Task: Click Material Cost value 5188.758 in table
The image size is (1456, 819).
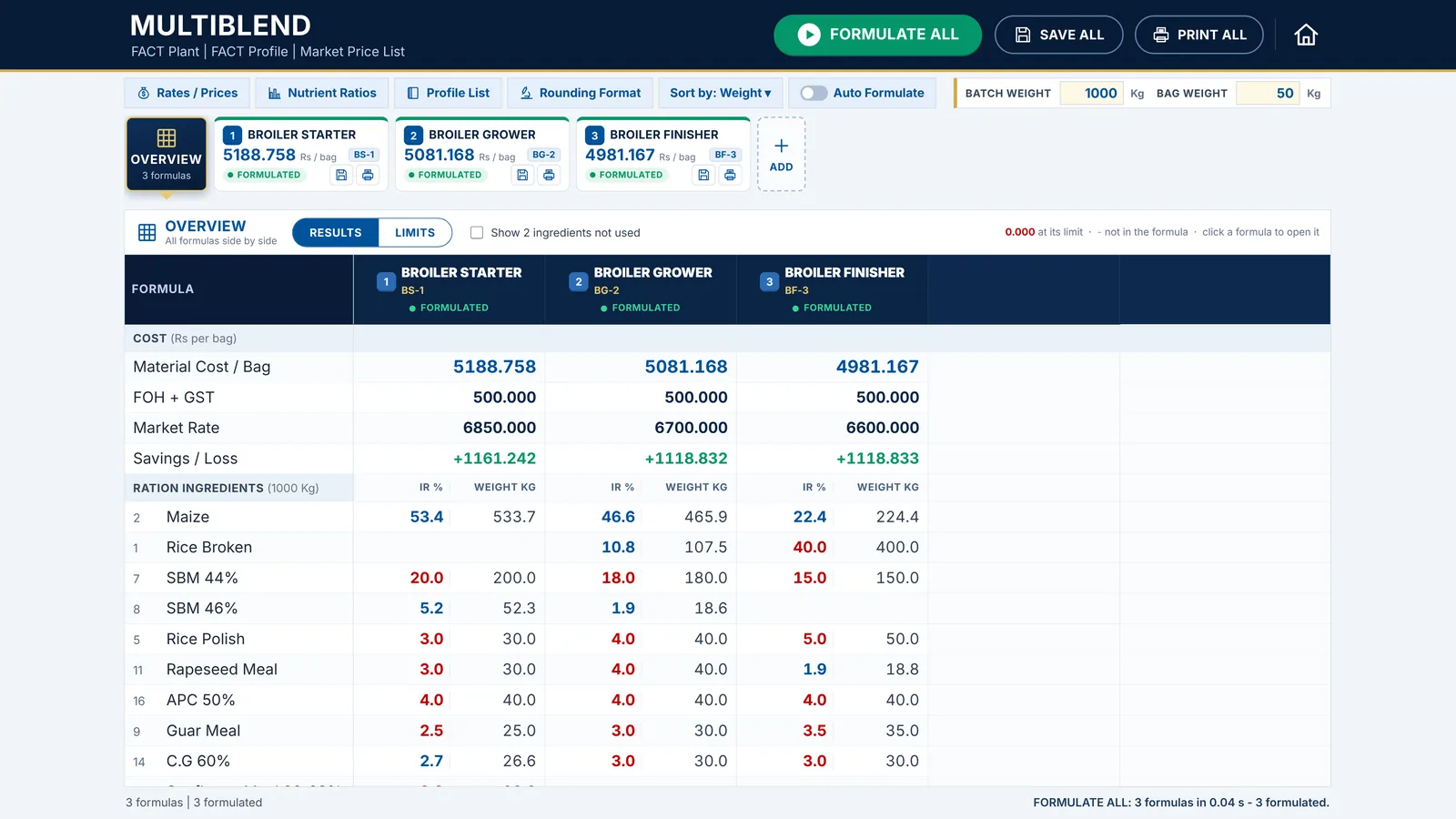Action: (x=494, y=367)
